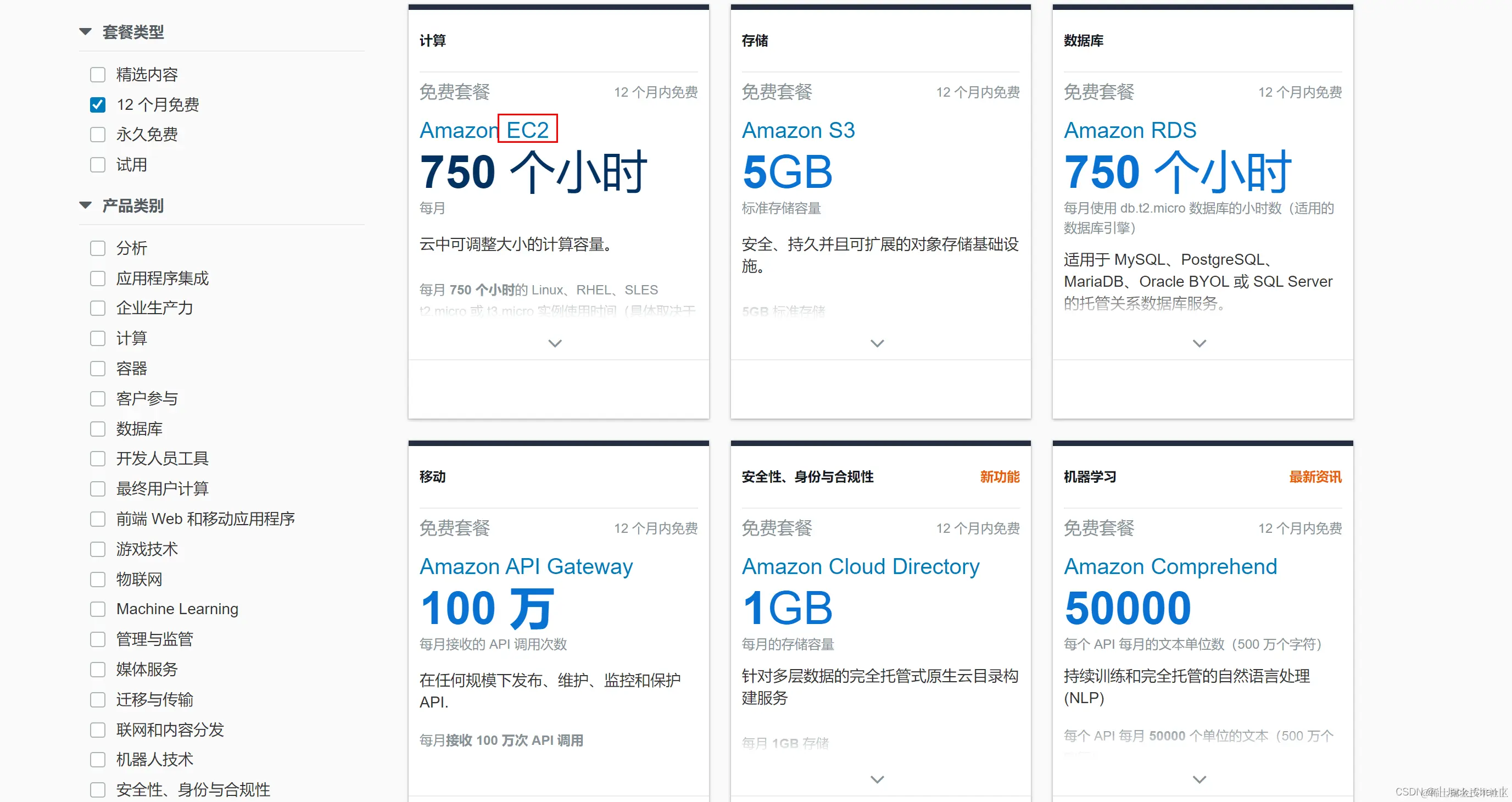
Task: Check the 数据库 category checkbox
Action: [x=97, y=428]
